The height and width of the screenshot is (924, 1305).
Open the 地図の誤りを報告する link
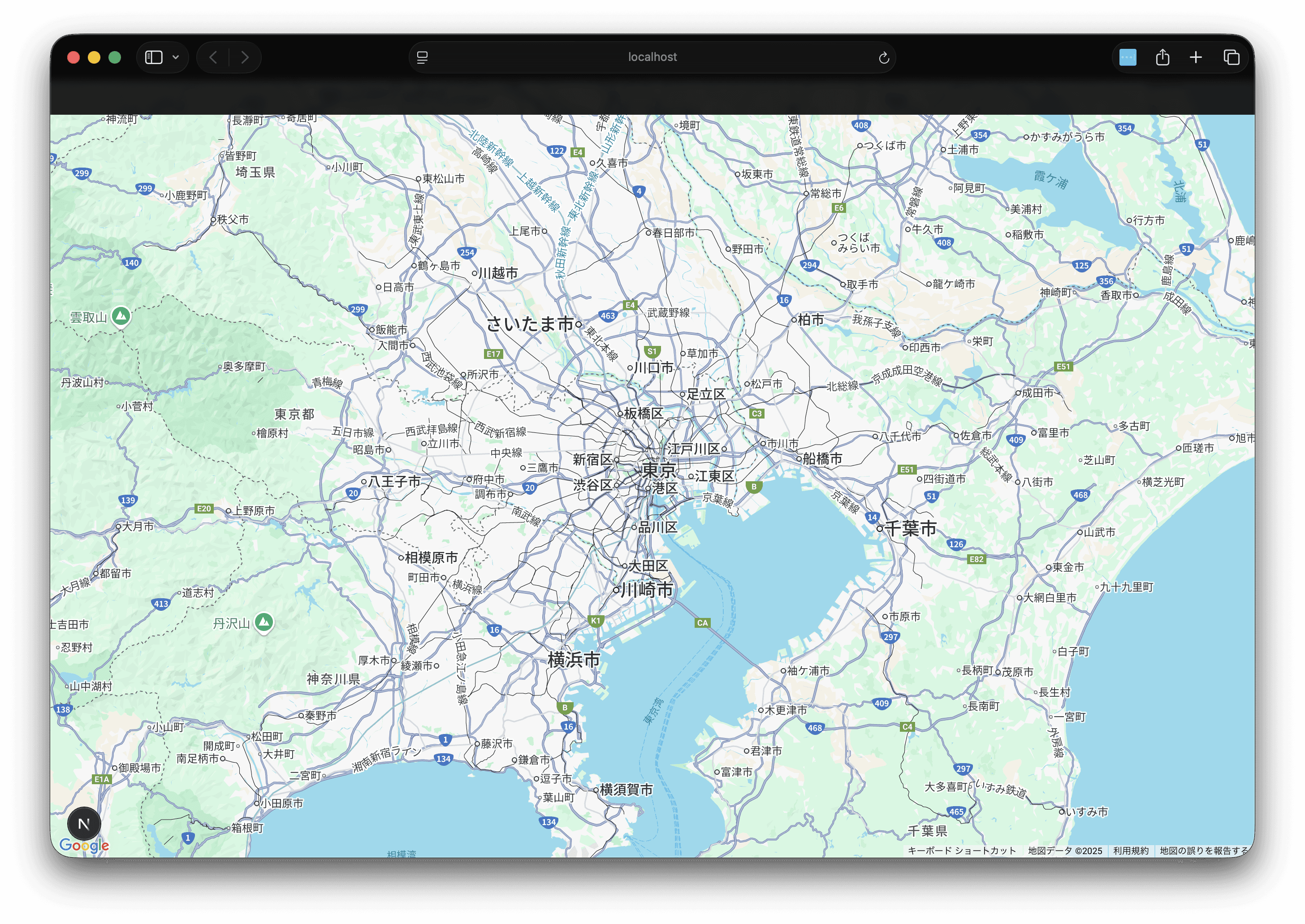click(x=1203, y=851)
